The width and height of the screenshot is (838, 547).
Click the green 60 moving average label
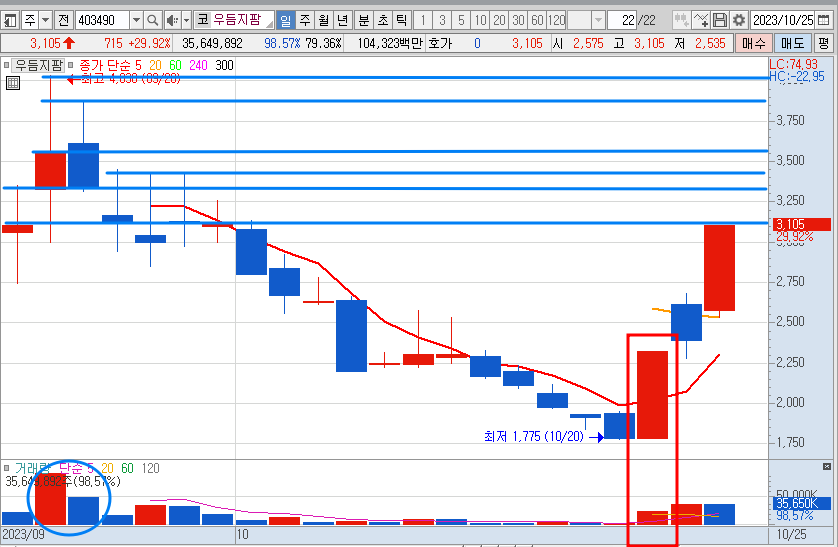[175, 65]
